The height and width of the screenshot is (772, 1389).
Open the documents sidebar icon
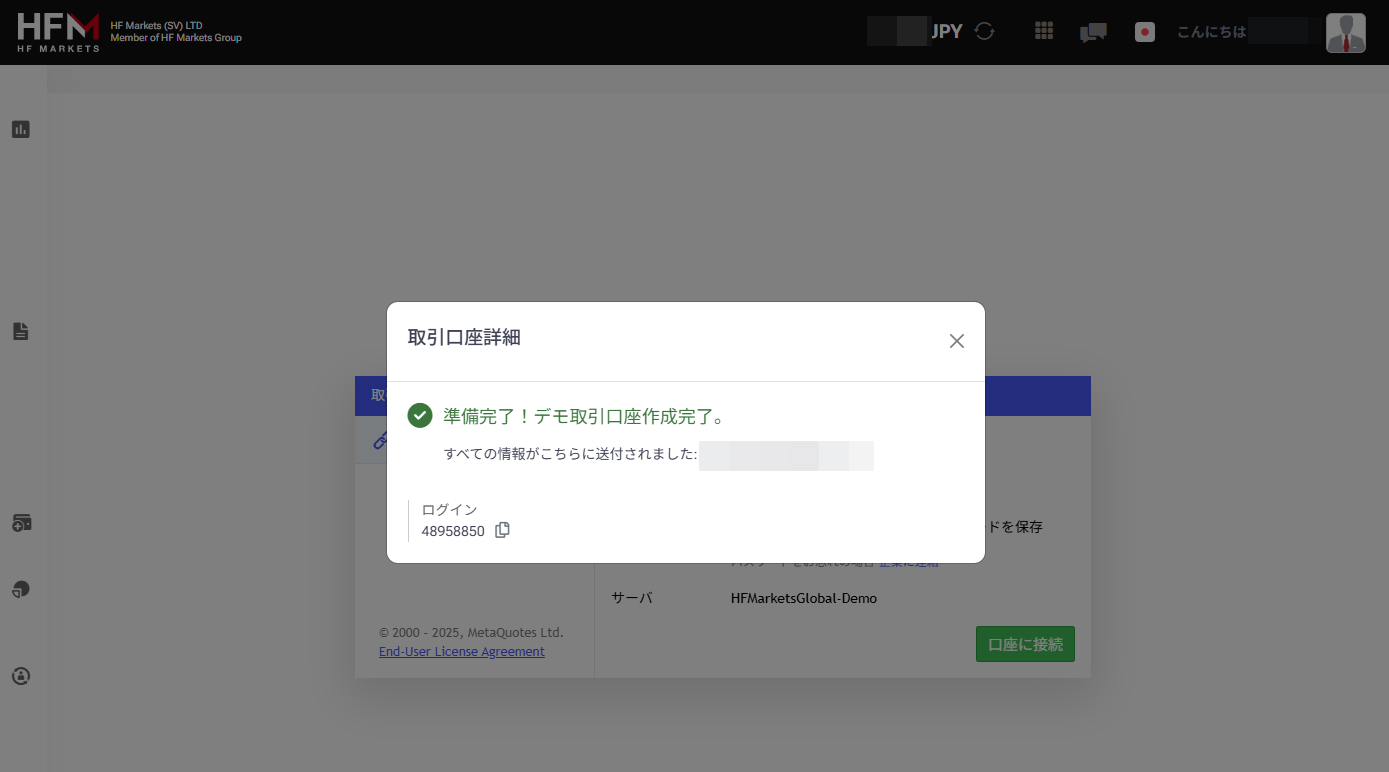coord(21,331)
